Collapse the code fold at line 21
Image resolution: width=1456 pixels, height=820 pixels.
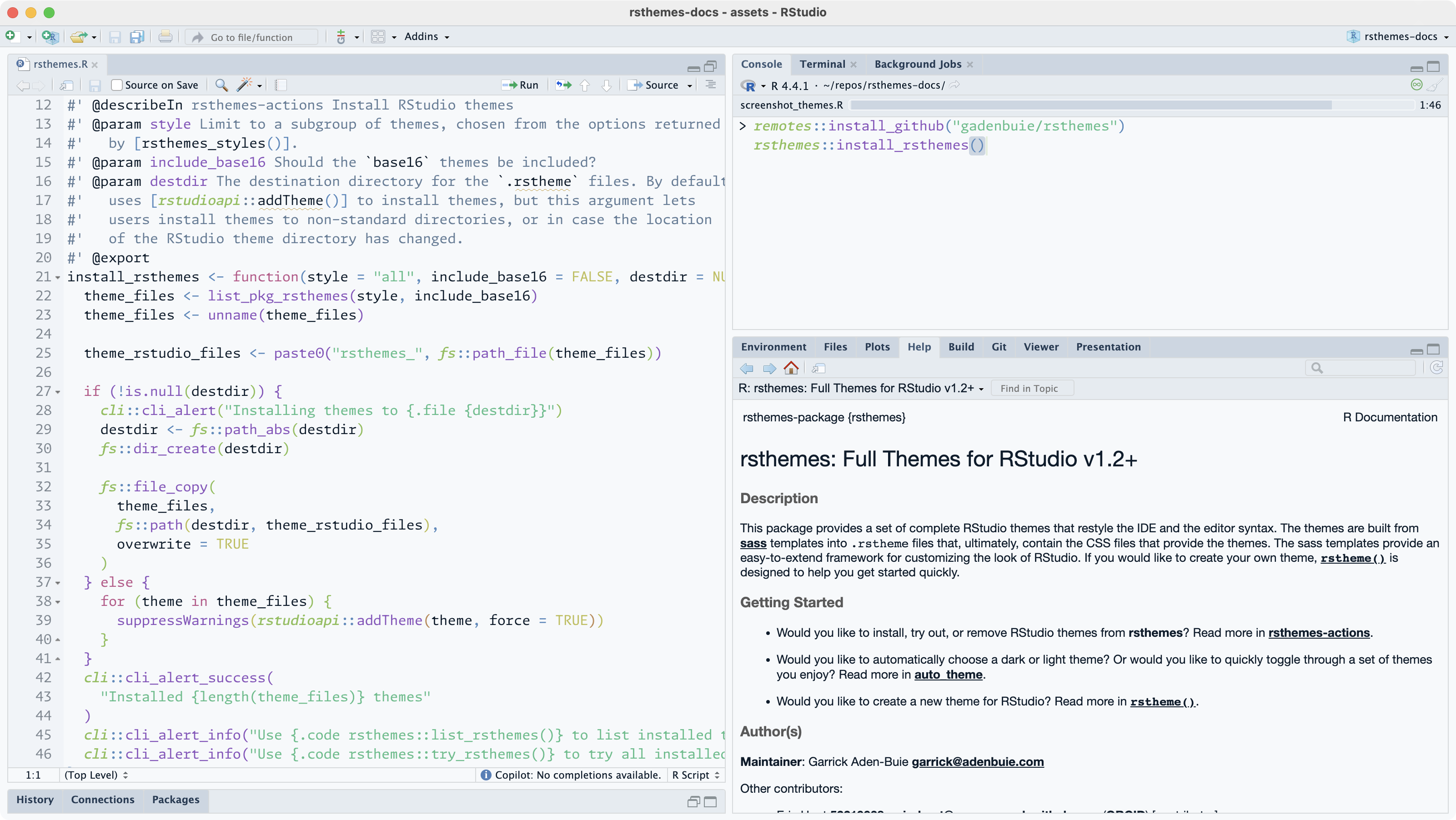click(x=58, y=277)
